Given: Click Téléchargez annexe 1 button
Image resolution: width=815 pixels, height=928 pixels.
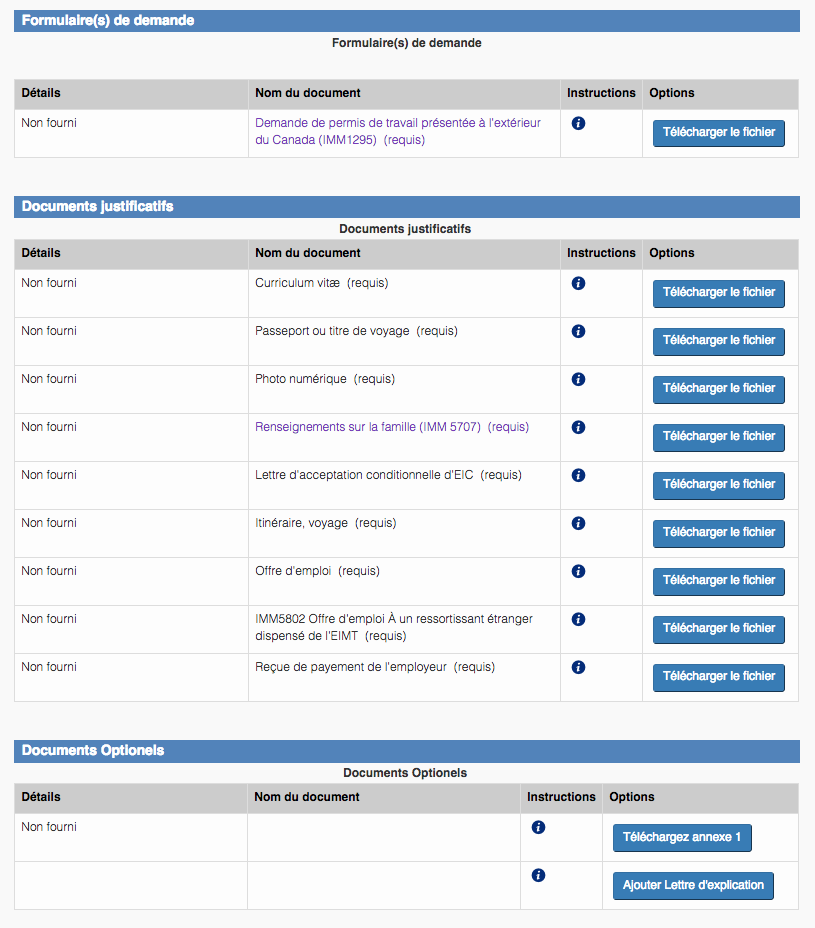Looking at the screenshot, I should click(x=681, y=838).
